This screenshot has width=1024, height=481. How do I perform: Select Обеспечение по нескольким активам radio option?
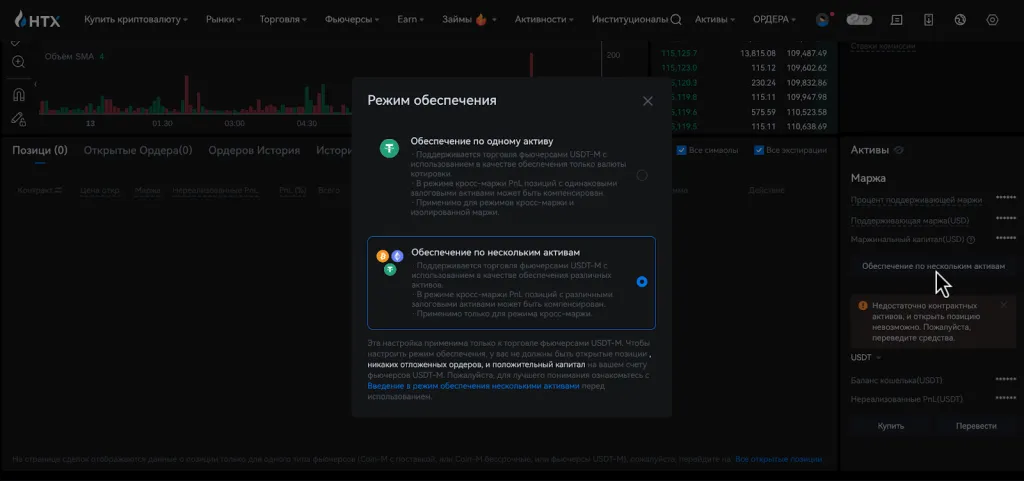[642, 282]
